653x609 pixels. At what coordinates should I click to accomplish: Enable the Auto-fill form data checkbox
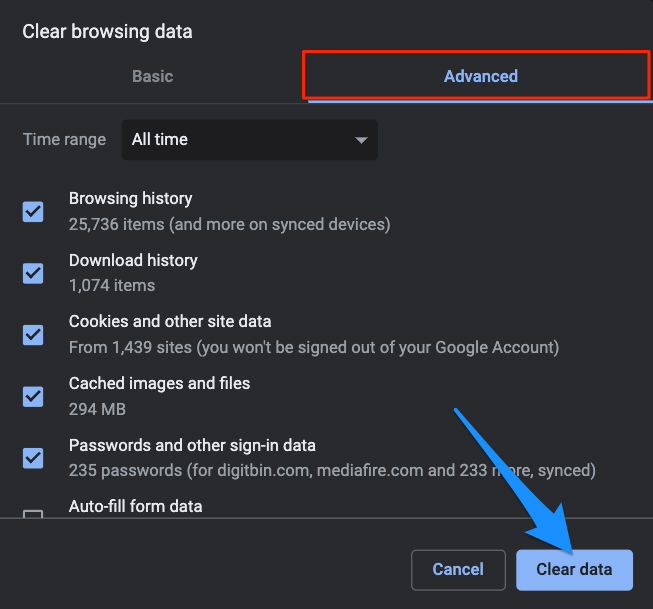point(33,514)
